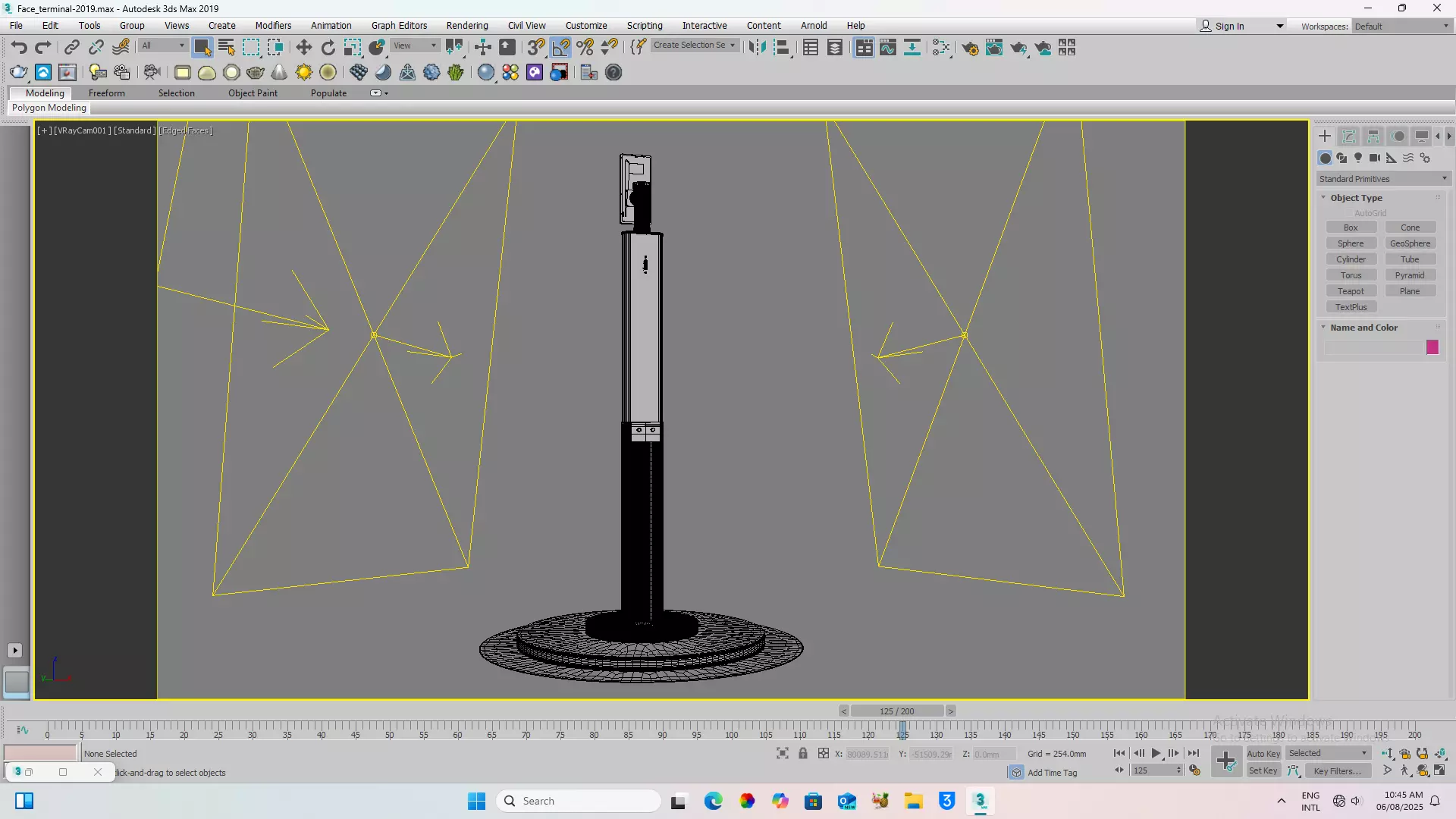Click the Undo arrow icon
The image size is (1456, 819).
(19, 48)
